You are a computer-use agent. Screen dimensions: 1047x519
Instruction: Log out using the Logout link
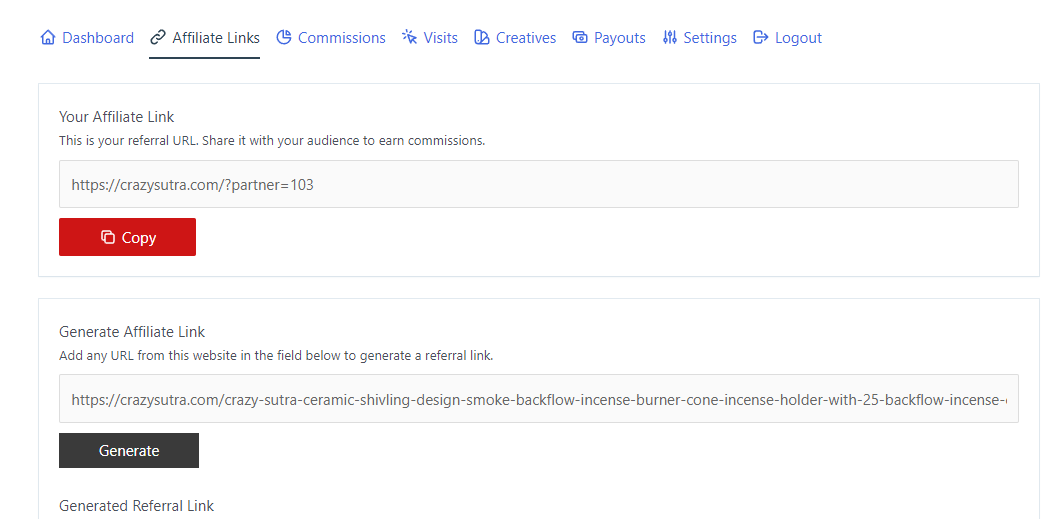(x=798, y=38)
